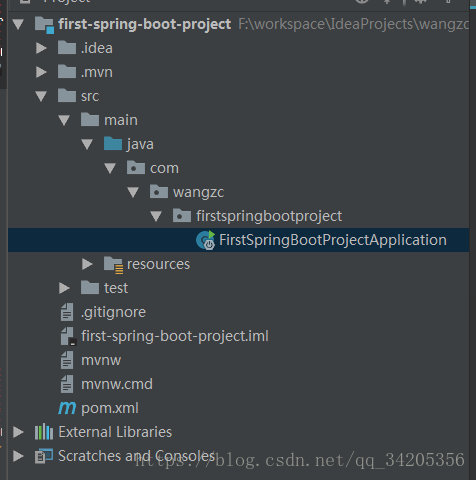476x480 pixels.
Task: Click the Maven pom.xml icon
Action: (67, 408)
